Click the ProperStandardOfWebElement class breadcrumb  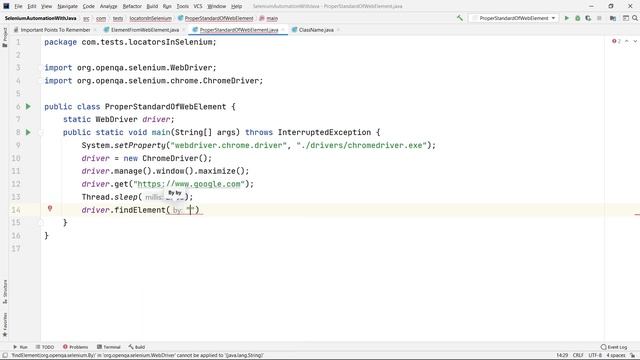(216, 18)
